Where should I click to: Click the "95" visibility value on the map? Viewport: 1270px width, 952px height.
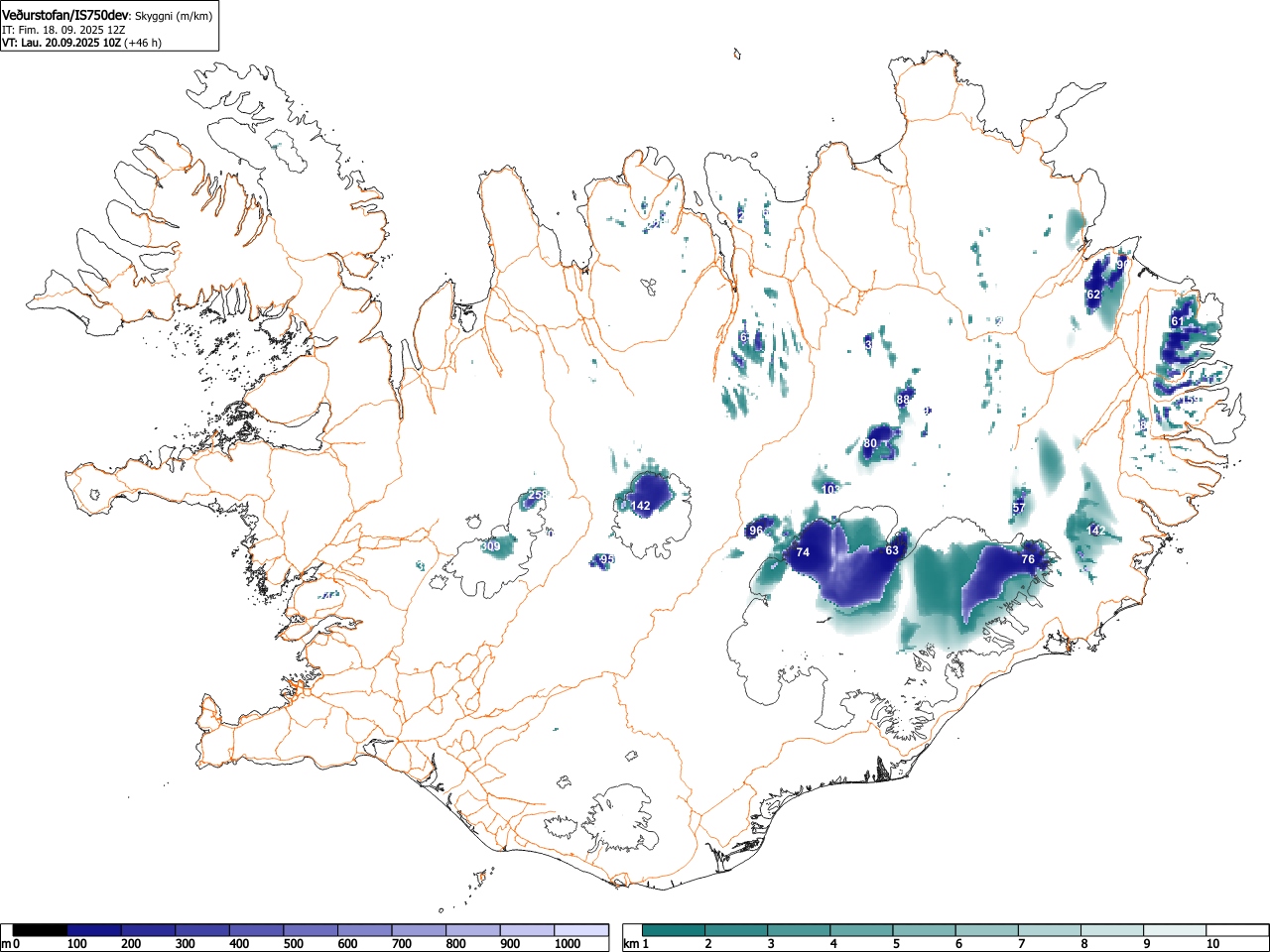607,559
